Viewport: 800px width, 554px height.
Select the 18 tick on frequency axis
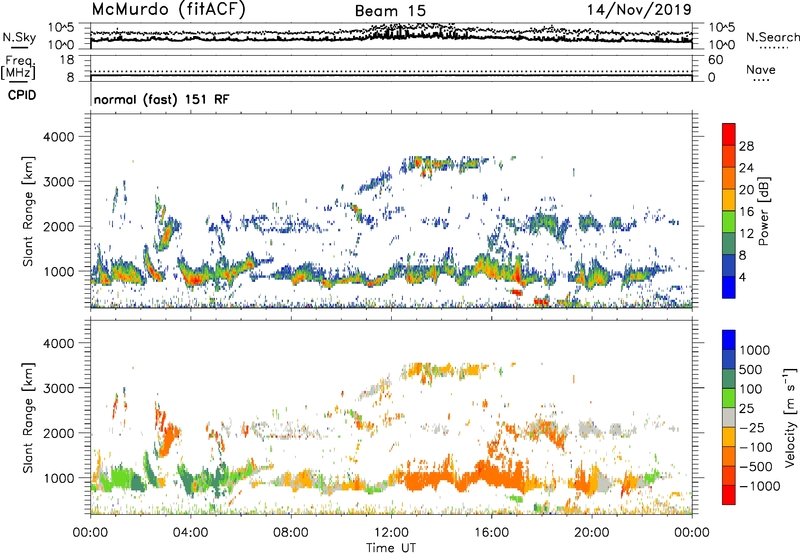coord(67,60)
